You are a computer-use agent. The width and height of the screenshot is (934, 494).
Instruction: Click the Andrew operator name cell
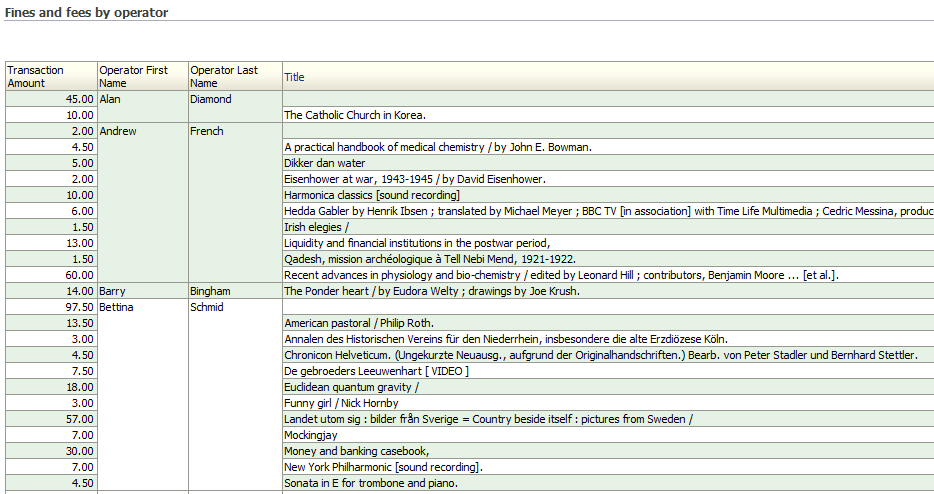pyautogui.click(x=118, y=131)
